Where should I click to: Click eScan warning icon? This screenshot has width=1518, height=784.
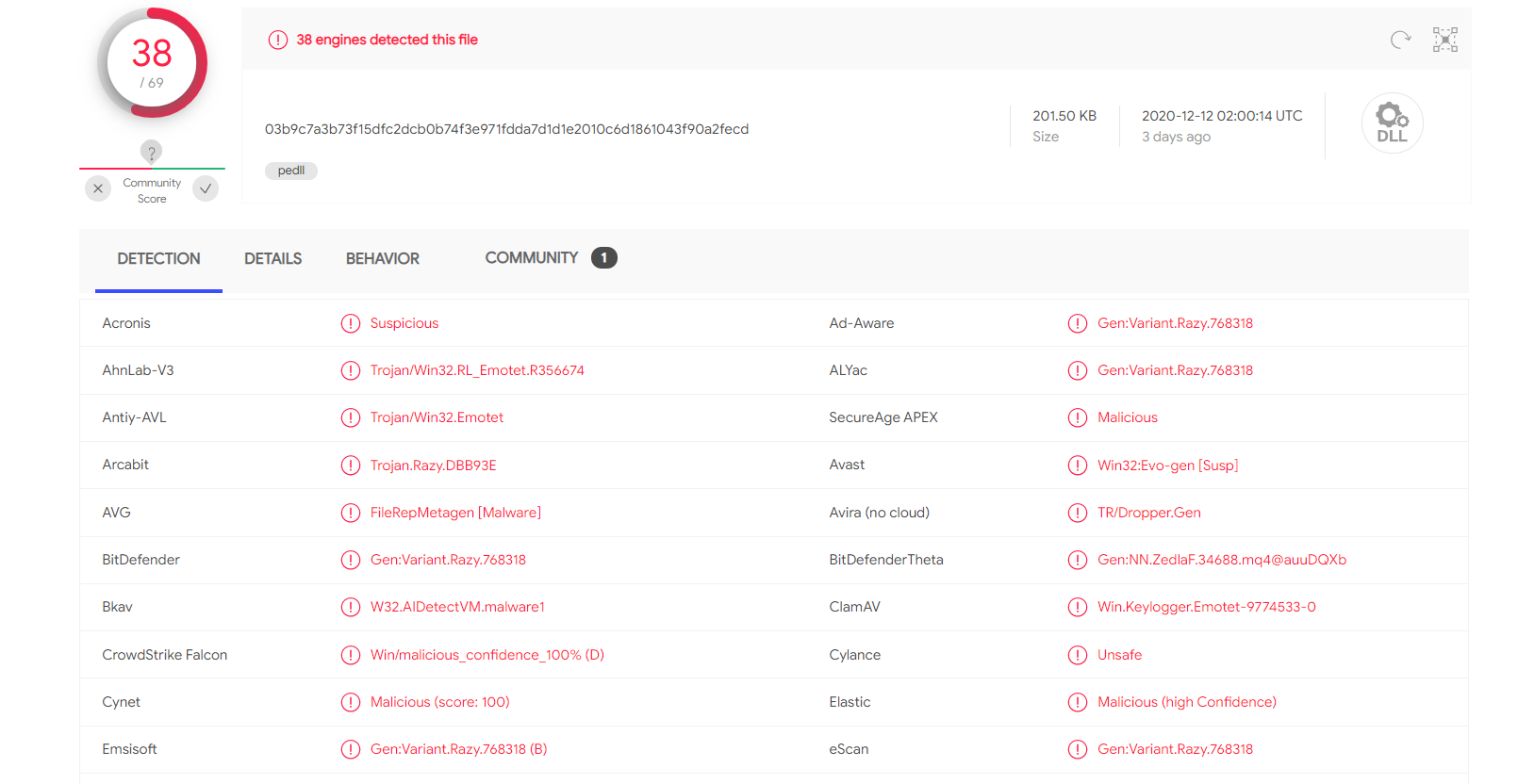coord(1078,749)
